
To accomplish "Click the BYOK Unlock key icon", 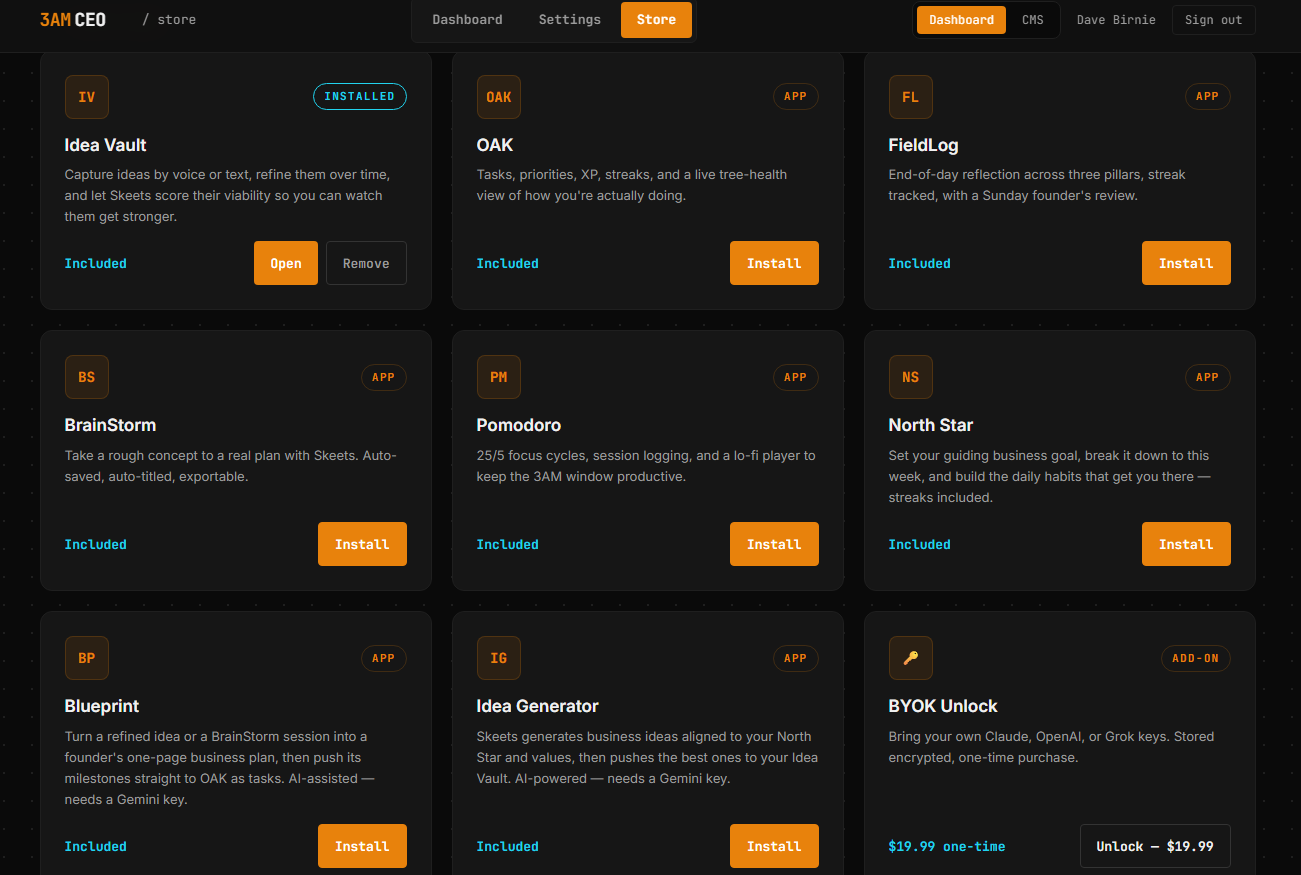I will pyautogui.click(x=911, y=658).
